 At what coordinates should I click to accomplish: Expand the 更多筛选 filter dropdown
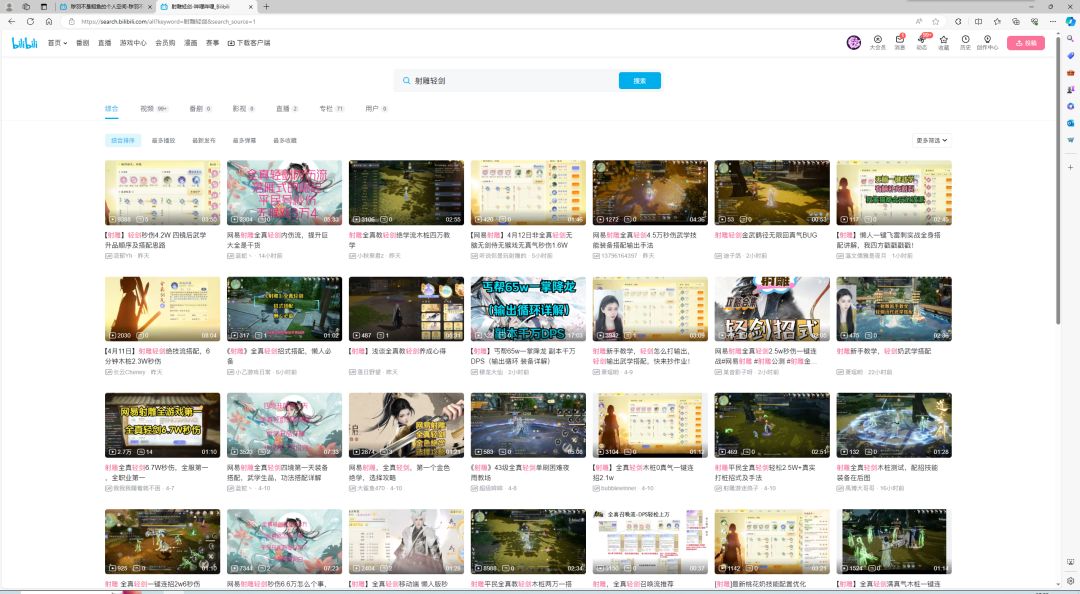point(932,140)
